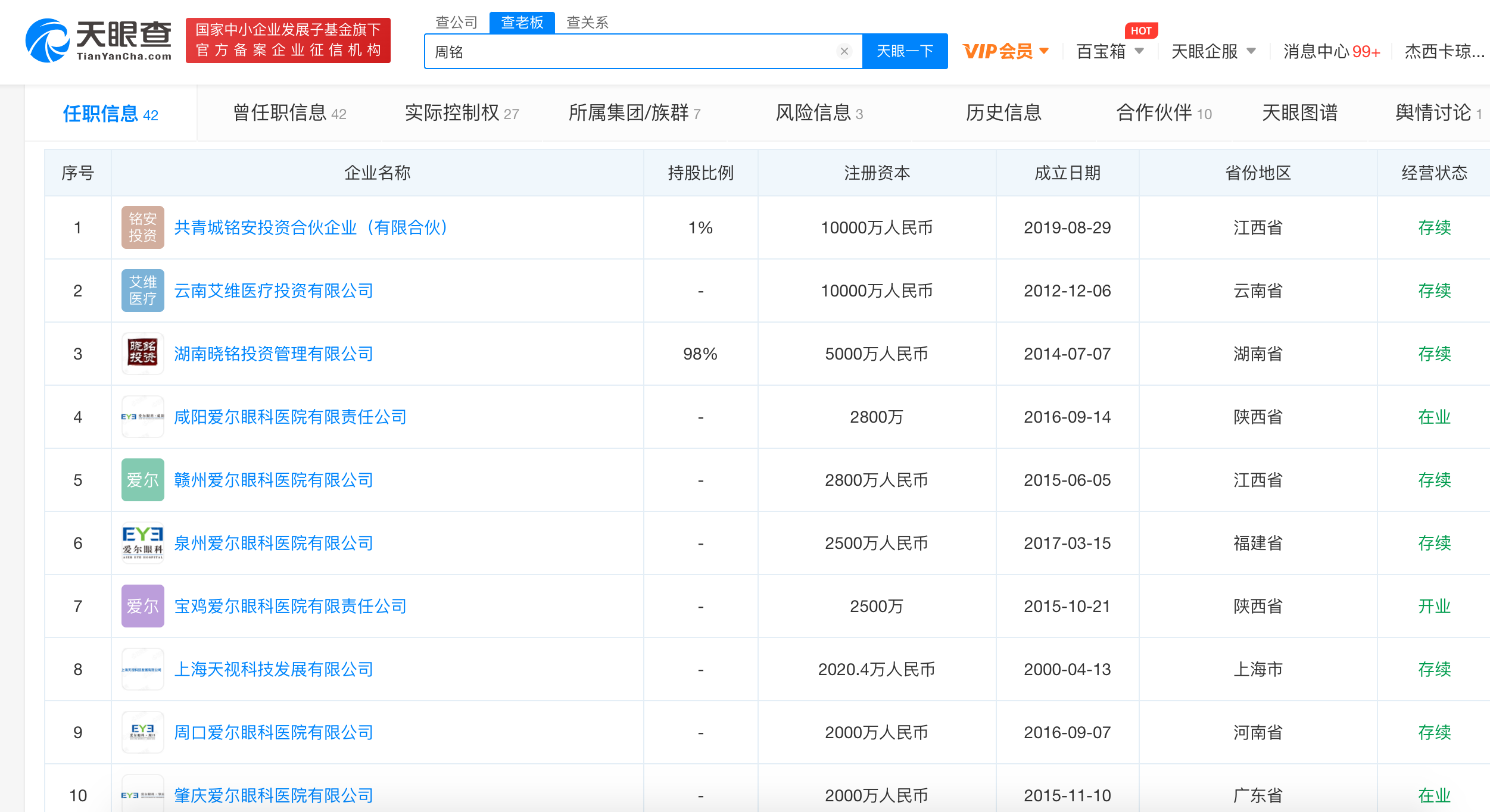Click the 天眼一下 search button

click(905, 51)
